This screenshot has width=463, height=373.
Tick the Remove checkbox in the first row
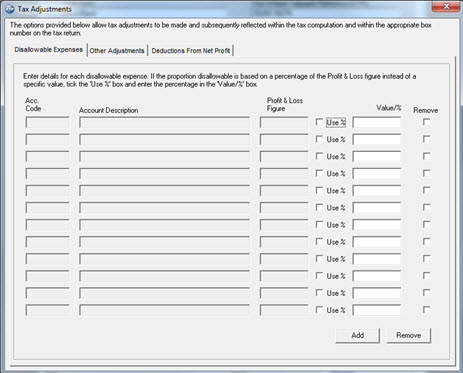tap(426, 122)
